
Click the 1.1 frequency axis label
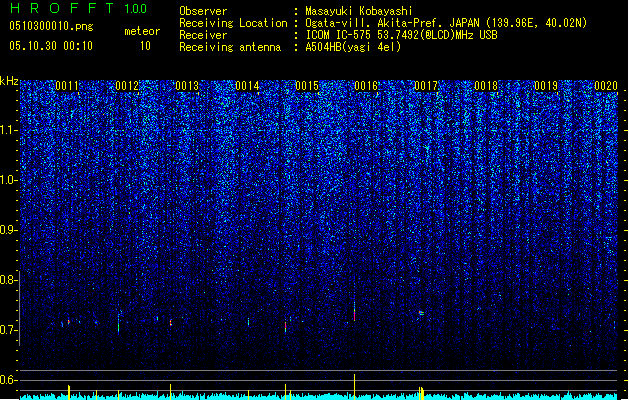click(8, 130)
